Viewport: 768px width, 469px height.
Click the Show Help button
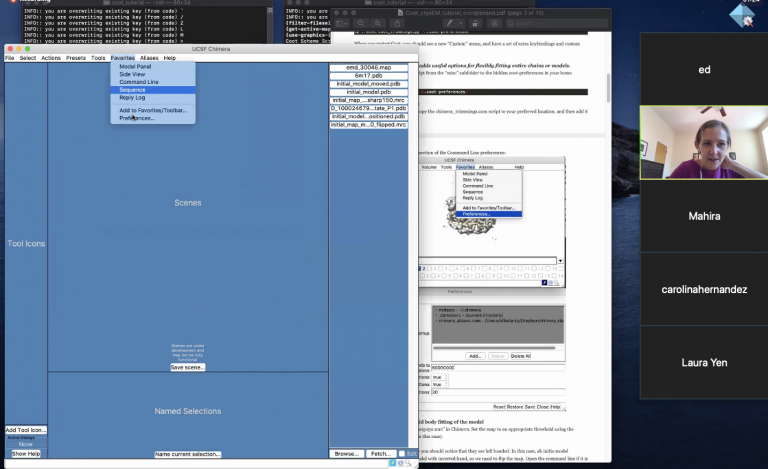[26, 454]
